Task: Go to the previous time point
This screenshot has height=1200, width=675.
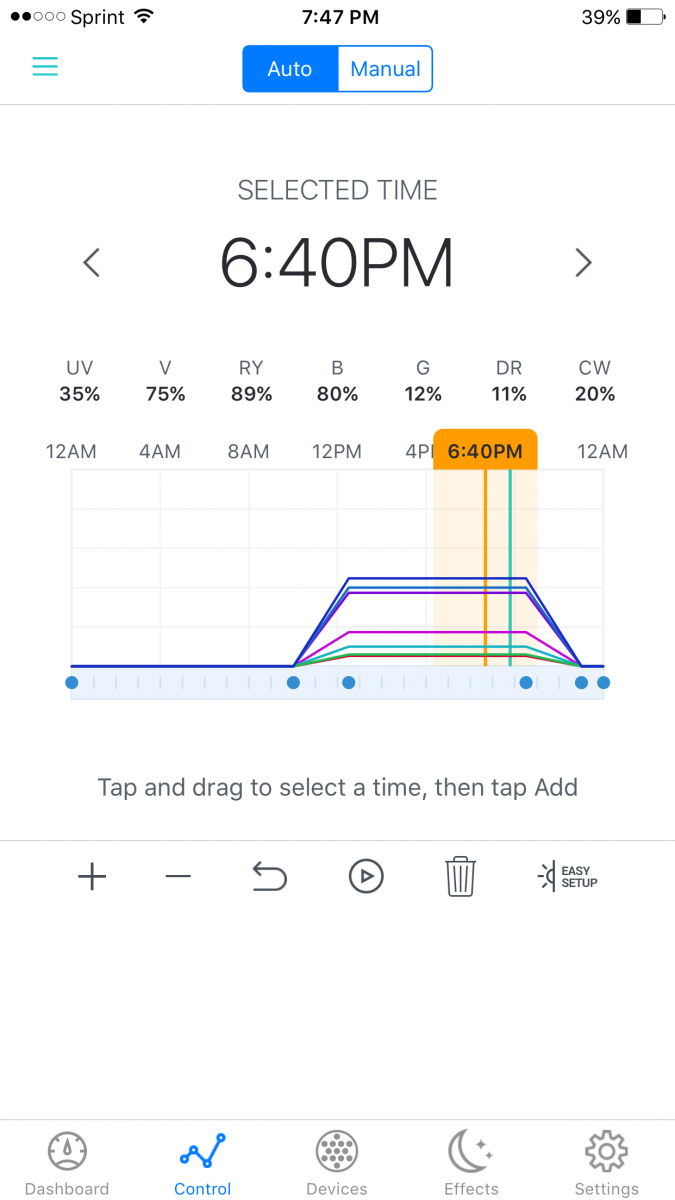Action: 91,263
